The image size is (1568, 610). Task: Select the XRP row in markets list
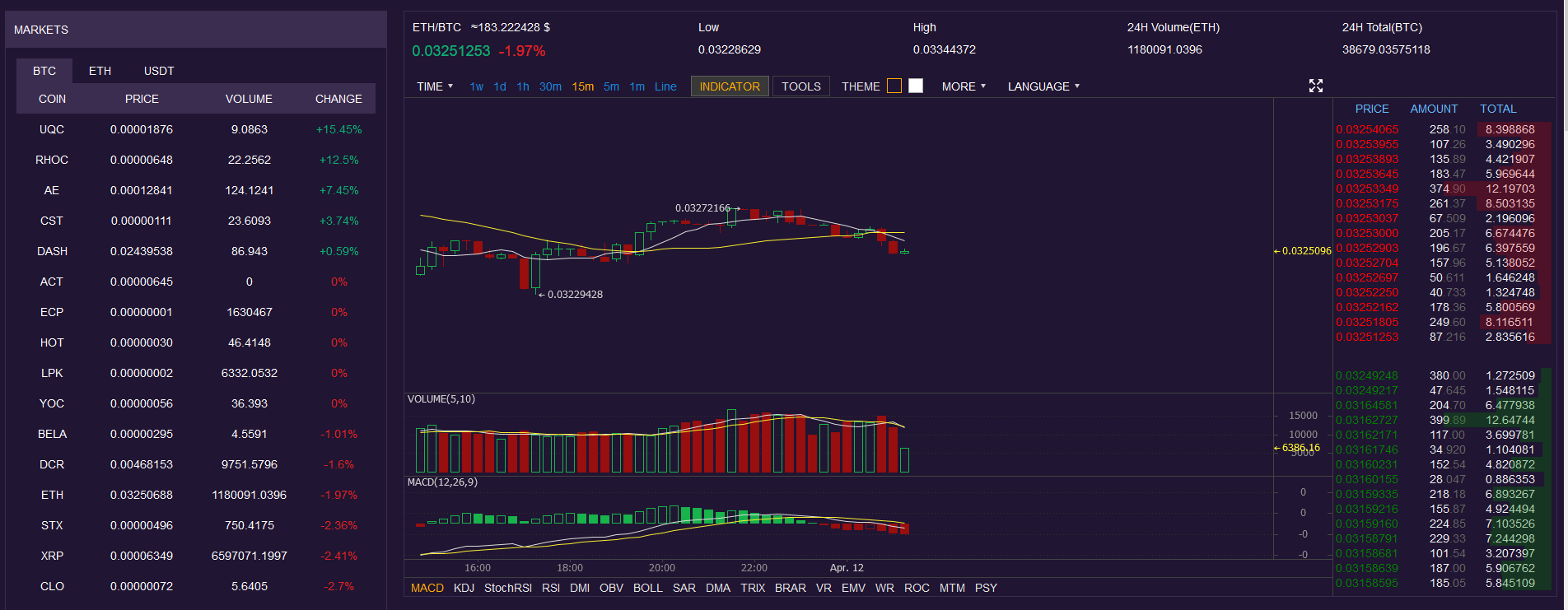[x=52, y=556]
